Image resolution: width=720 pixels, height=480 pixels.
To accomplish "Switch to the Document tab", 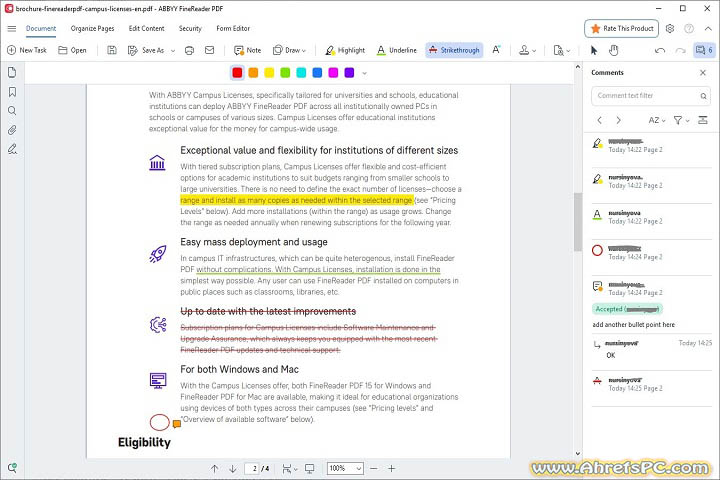I will (x=41, y=28).
